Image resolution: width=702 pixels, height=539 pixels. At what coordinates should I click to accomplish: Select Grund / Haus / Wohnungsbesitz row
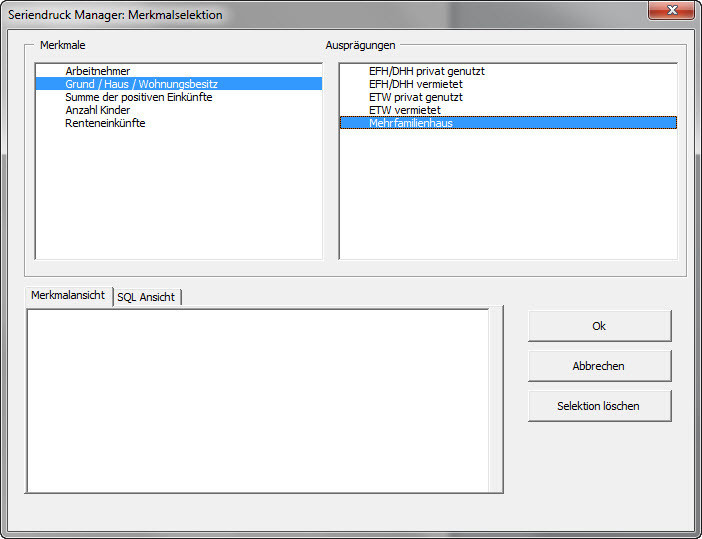[179, 84]
